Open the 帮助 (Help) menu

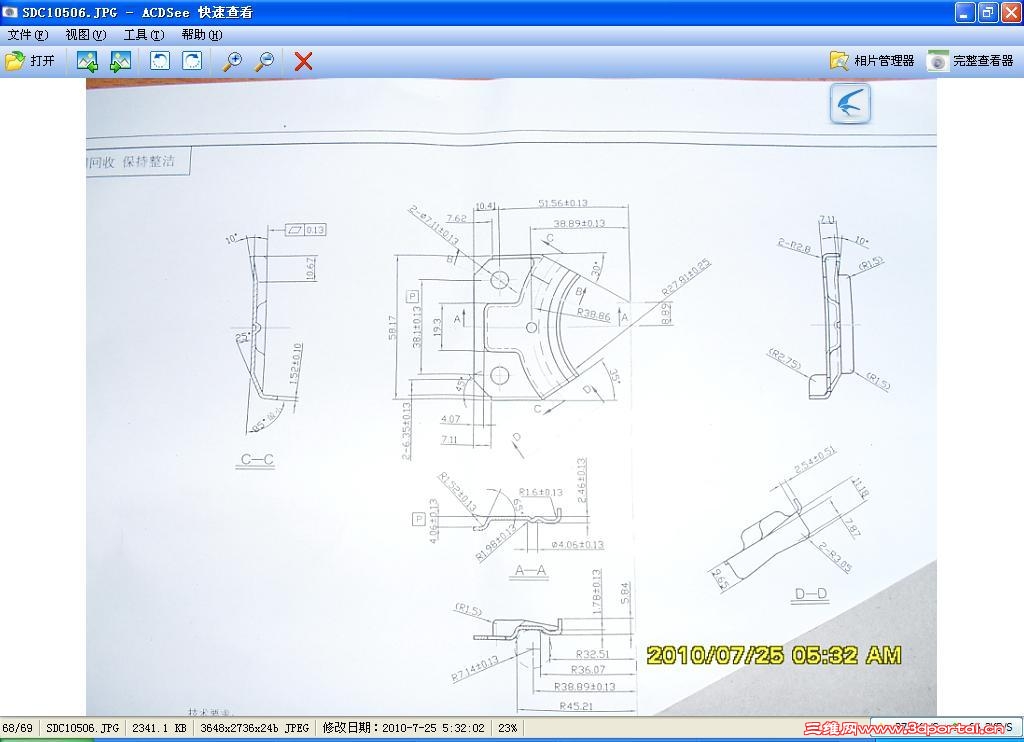tap(202, 35)
